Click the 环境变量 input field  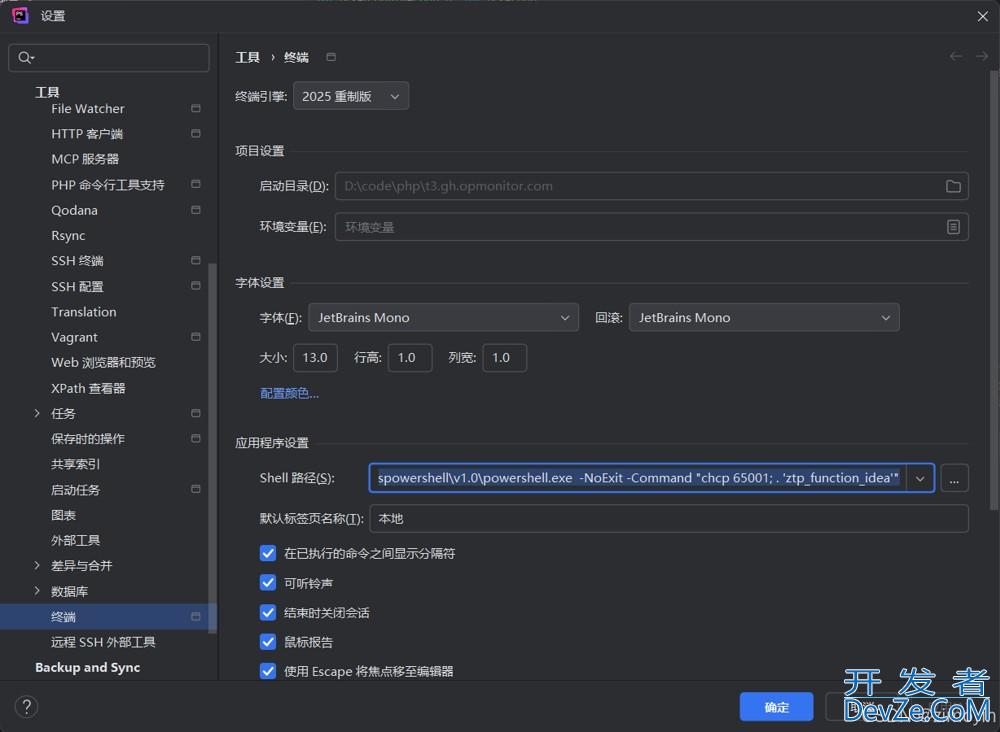[652, 227]
